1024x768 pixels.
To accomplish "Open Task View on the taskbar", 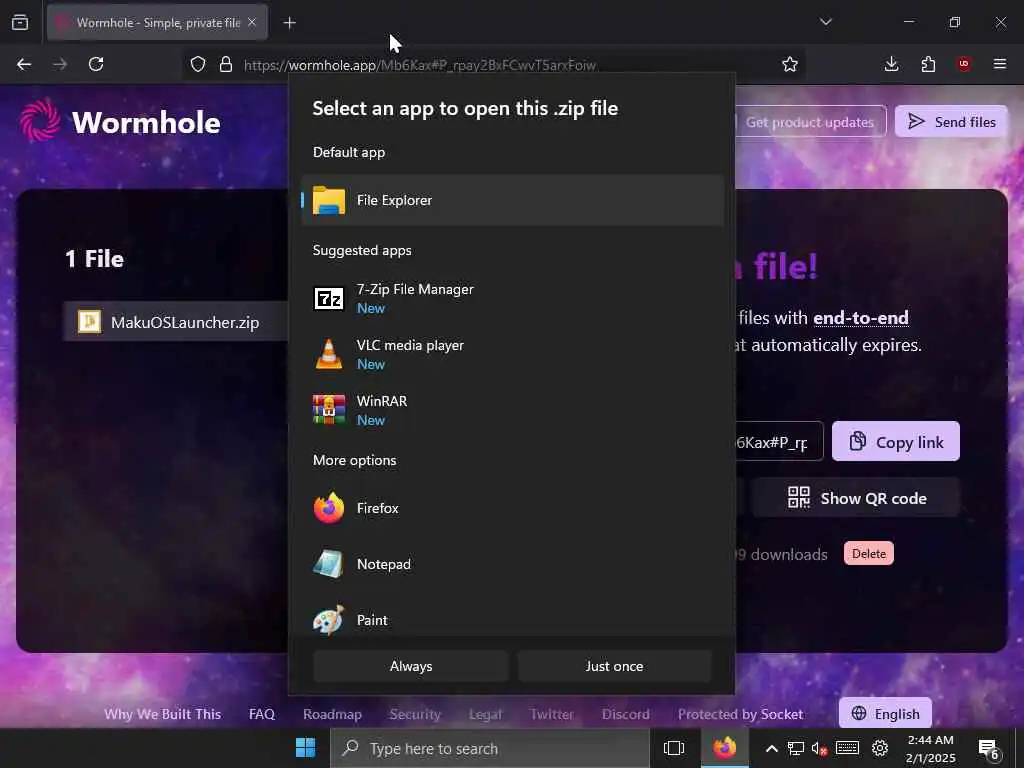I will click(673, 748).
